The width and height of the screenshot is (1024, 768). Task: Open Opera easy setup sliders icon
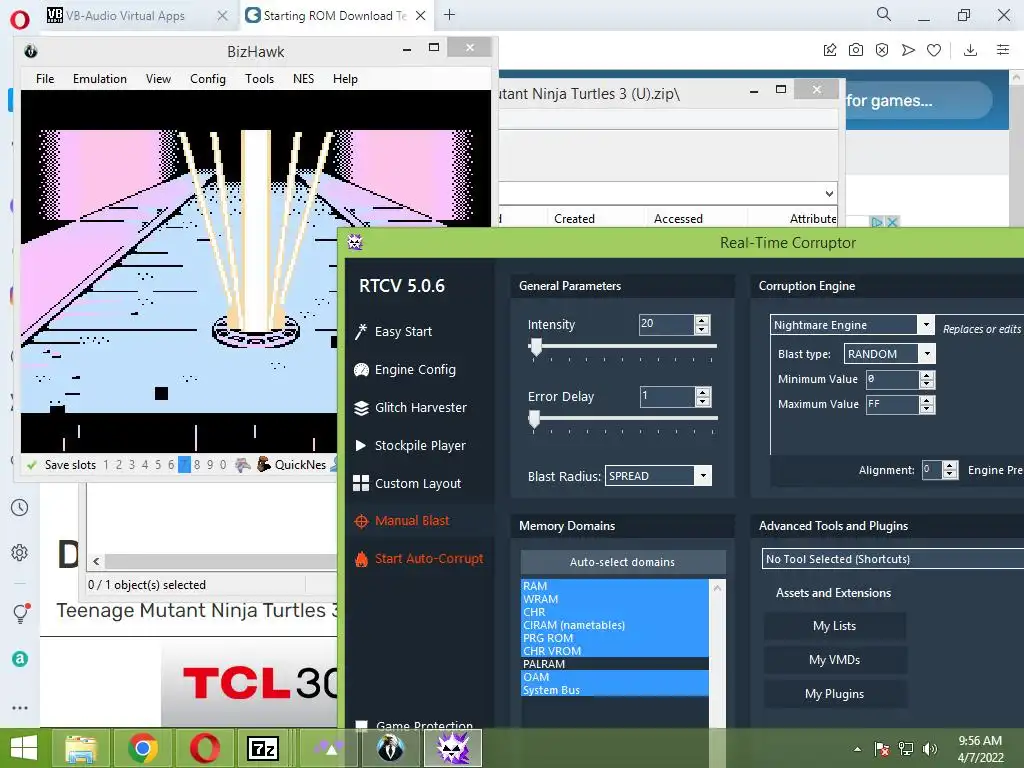coord(1003,50)
